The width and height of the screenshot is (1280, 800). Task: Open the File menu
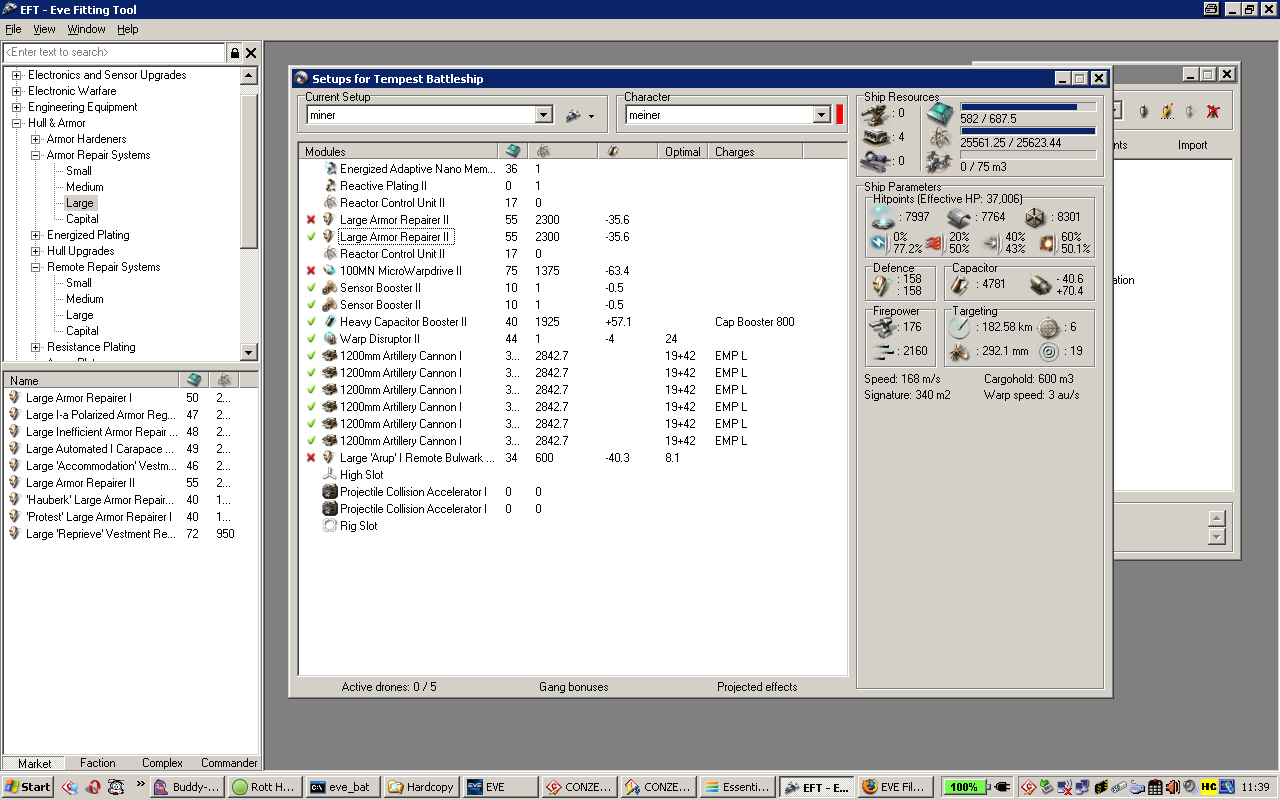point(13,29)
